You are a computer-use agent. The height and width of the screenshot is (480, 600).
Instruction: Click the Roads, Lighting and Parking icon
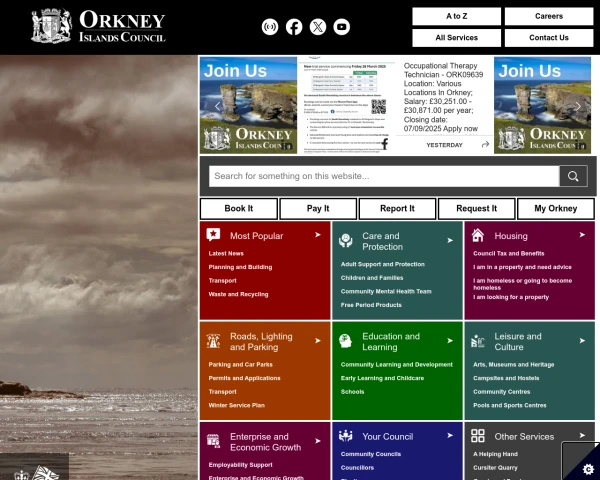click(213, 341)
